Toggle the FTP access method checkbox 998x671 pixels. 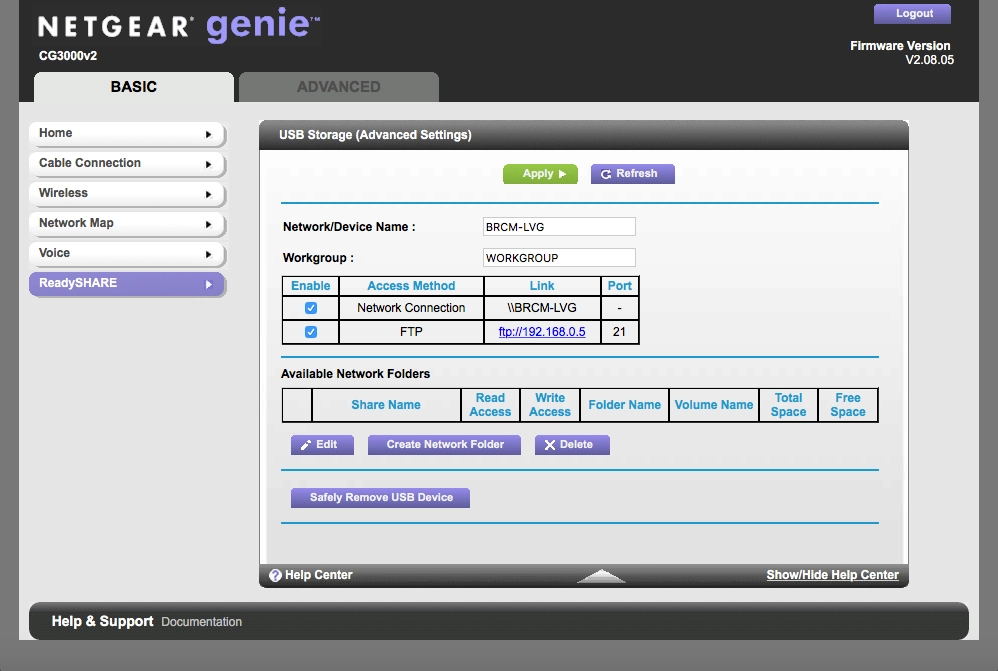(x=311, y=332)
